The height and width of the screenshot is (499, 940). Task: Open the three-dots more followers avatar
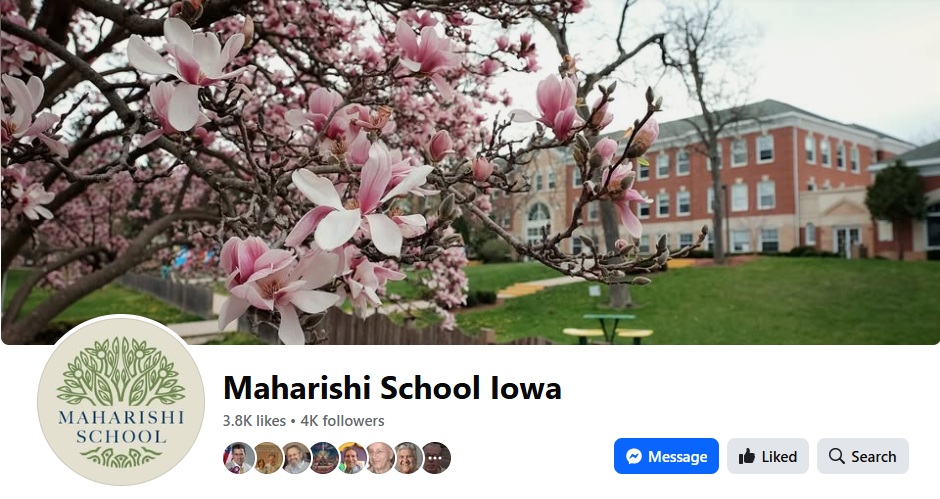point(436,458)
